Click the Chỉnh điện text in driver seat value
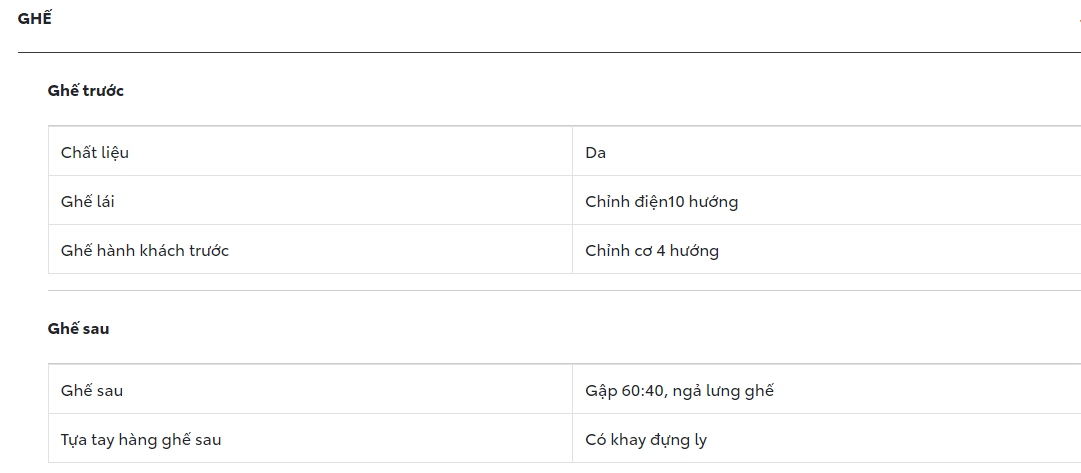The width and height of the screenshot is (1081, 473). pos(626,202)
